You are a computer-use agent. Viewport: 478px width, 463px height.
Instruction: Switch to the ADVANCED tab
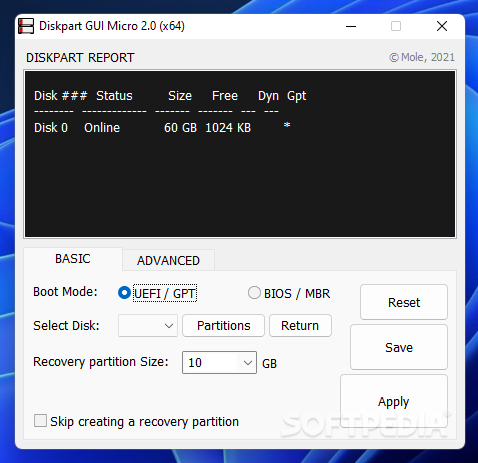tap(168, 260)
